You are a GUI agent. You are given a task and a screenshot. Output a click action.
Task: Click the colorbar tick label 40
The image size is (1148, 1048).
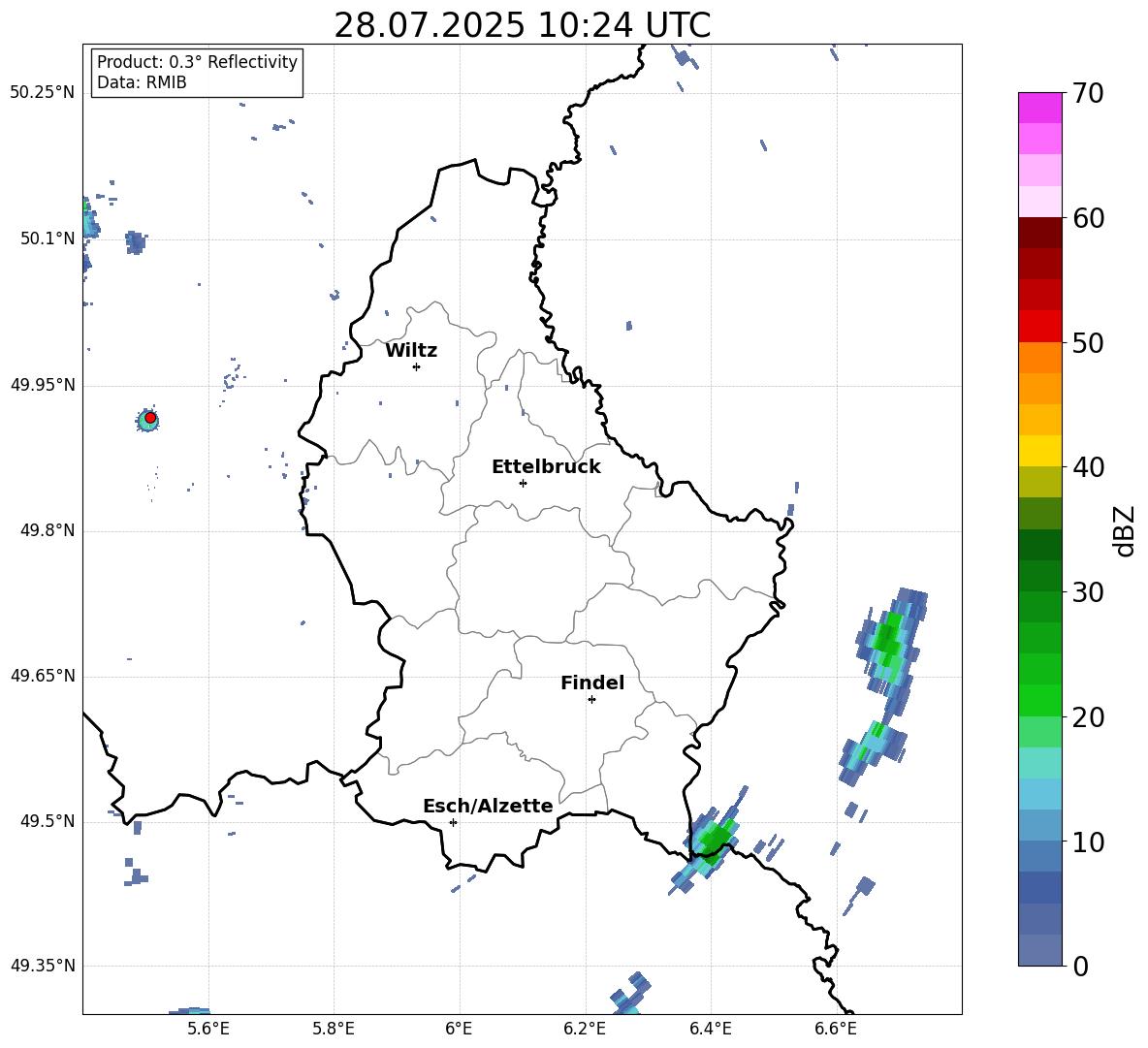[1087, 467]
